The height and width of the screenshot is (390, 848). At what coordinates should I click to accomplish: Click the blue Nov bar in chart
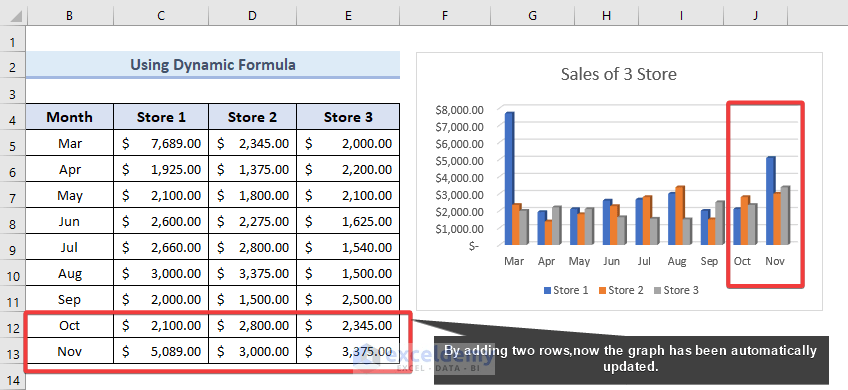(x=771, y=201)
